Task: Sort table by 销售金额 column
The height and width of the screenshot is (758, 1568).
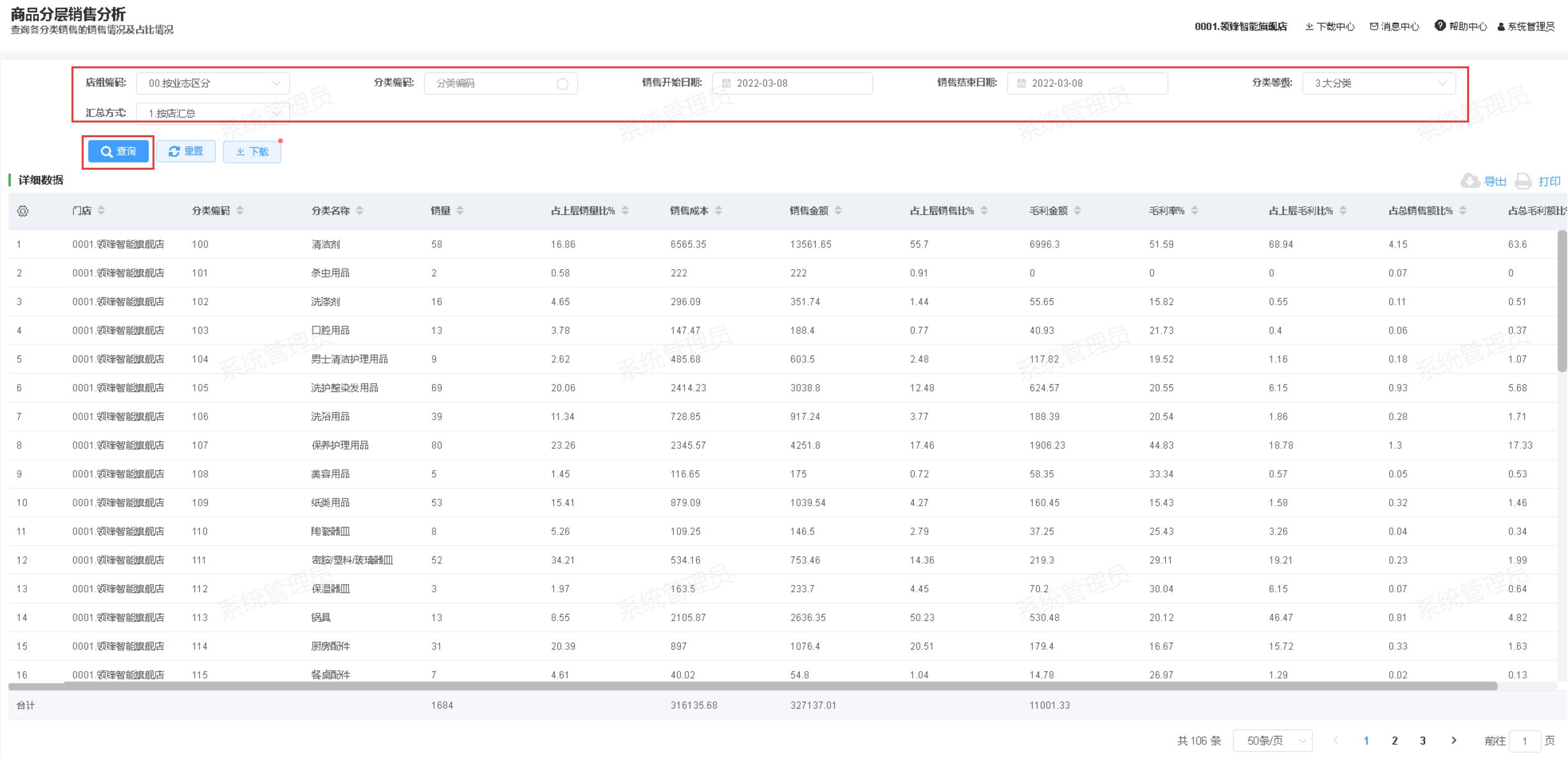Action: 838,211
